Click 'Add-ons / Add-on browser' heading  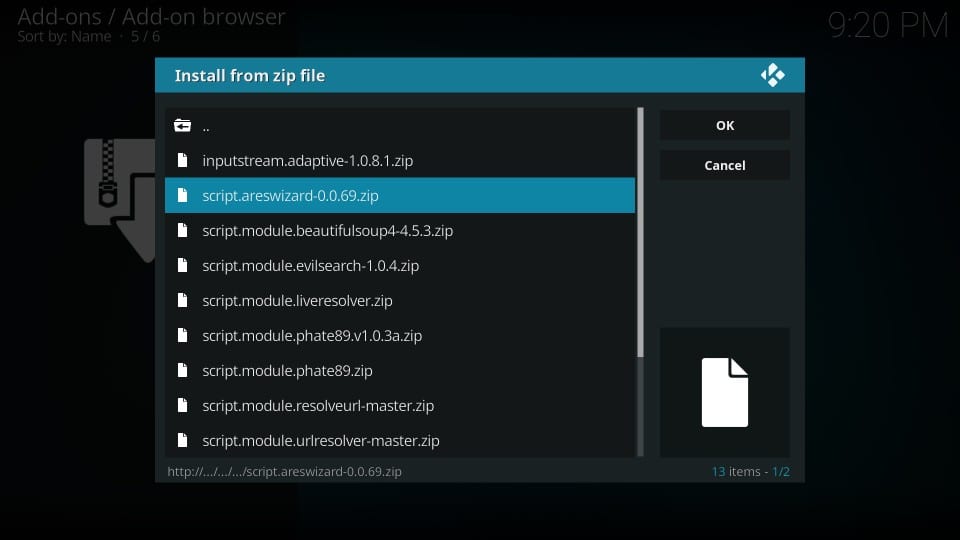[x=151, y=17]
